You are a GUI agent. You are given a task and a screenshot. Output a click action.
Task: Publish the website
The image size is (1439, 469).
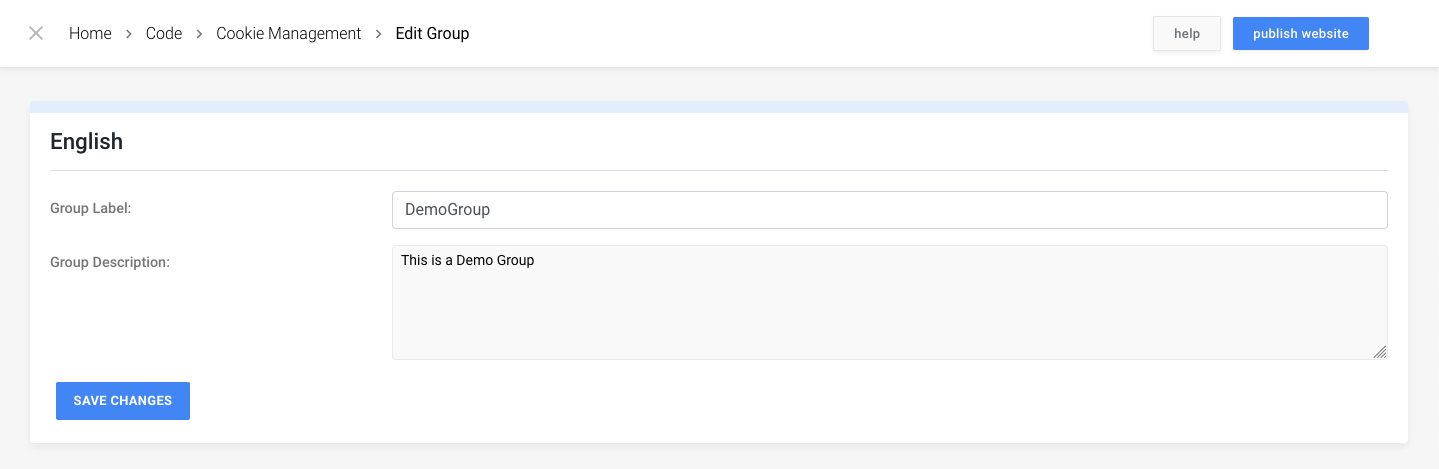tap(1301, 33)
